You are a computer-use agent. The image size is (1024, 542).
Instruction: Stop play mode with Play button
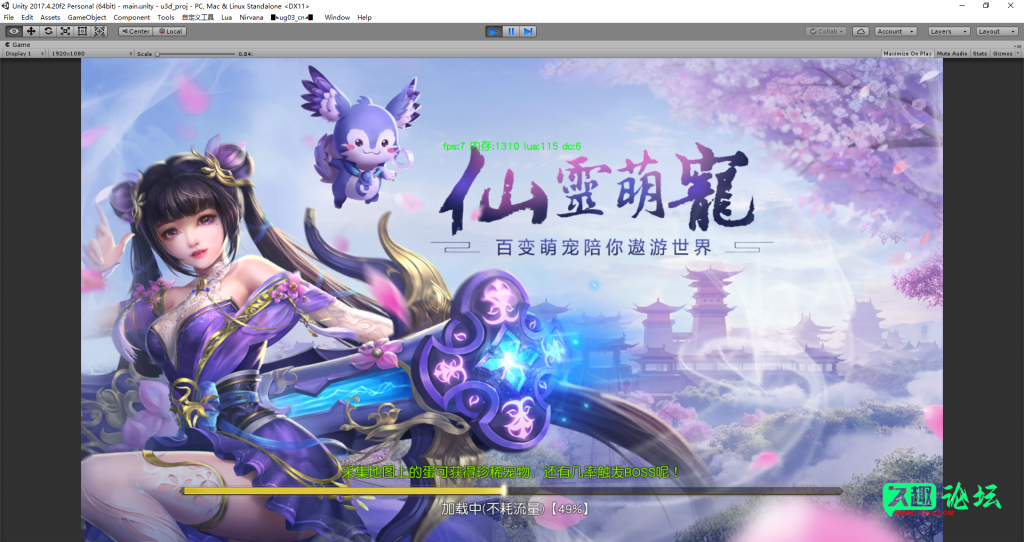pos(493,31)
